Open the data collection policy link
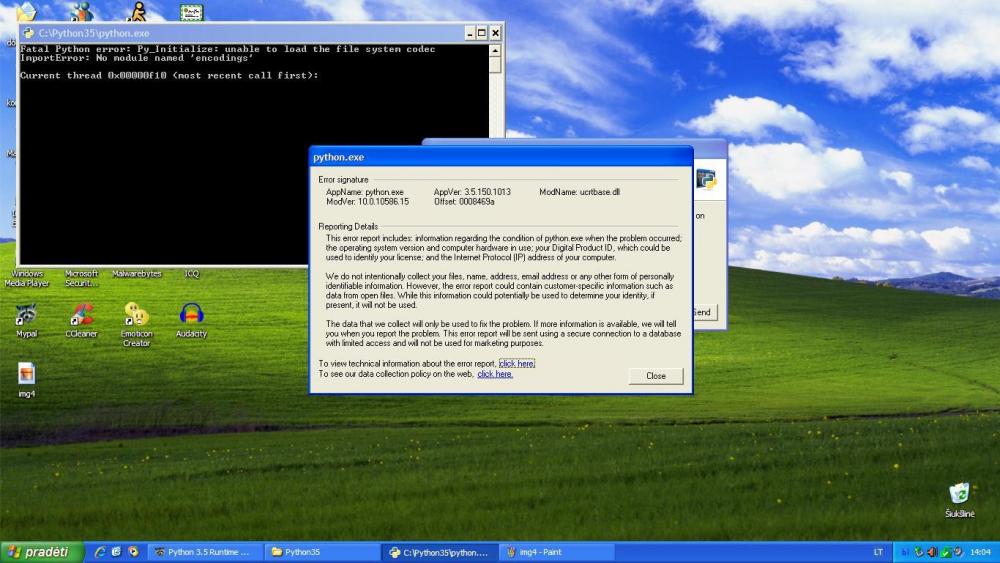The height and width of the screenshot is (563, 1000). (495, 374)
